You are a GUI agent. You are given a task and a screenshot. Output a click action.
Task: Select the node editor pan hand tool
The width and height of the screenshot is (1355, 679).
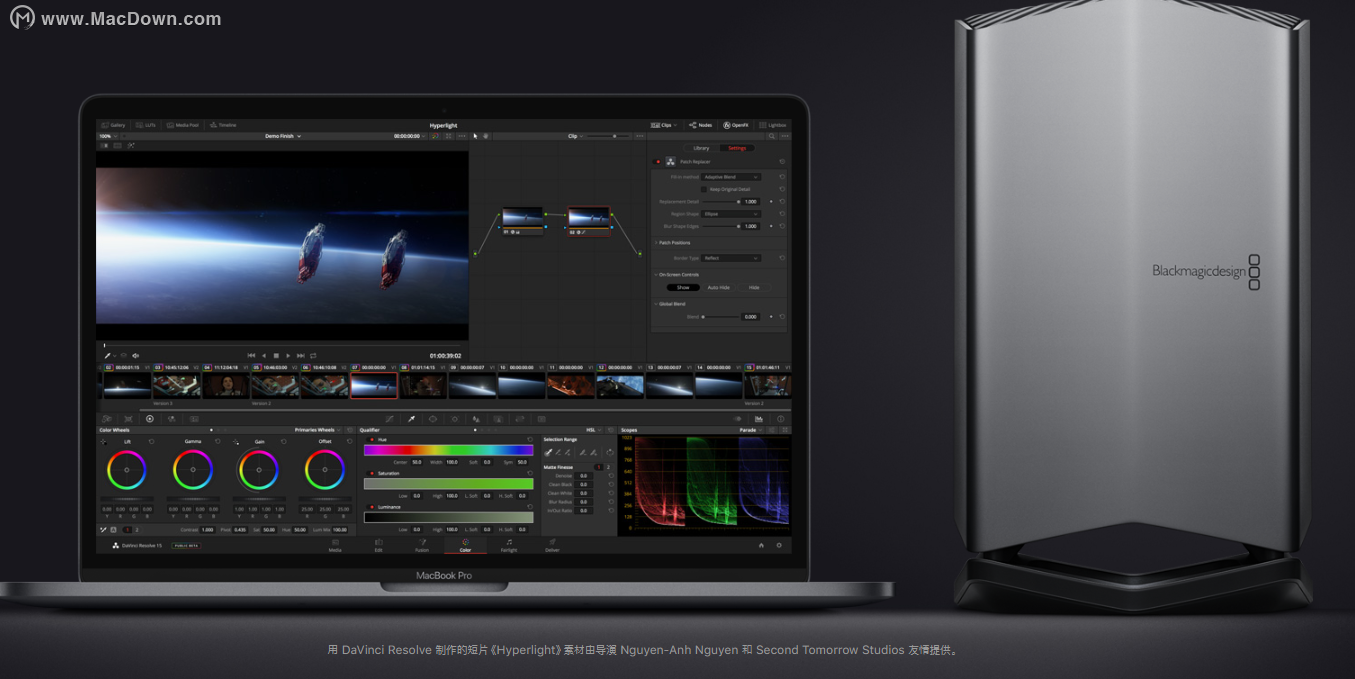pos(485,136)
